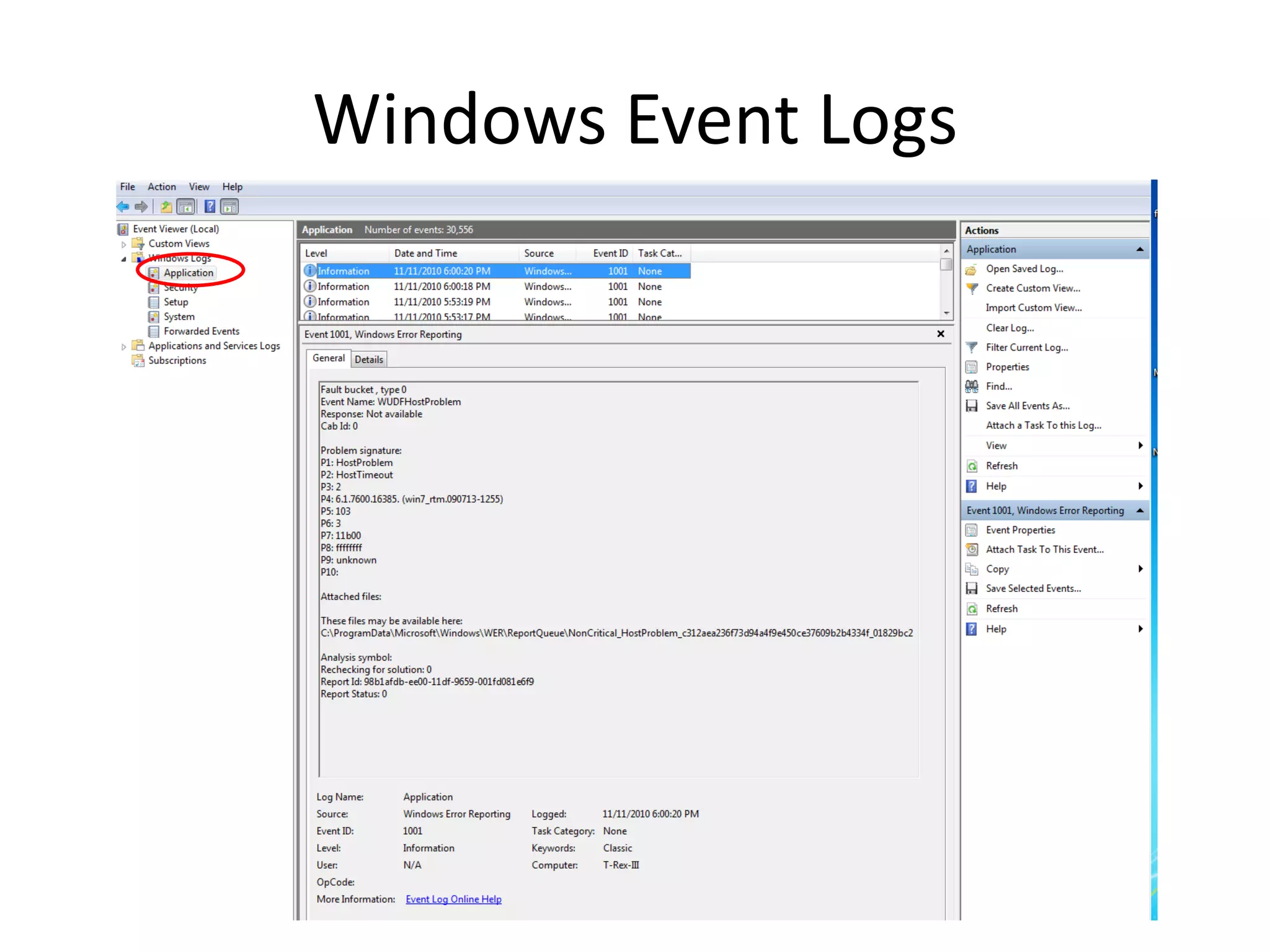Sort by the Source column header
Image resolution: width=1270 pixels, height=952 pixels.
[x=548, y=253]
